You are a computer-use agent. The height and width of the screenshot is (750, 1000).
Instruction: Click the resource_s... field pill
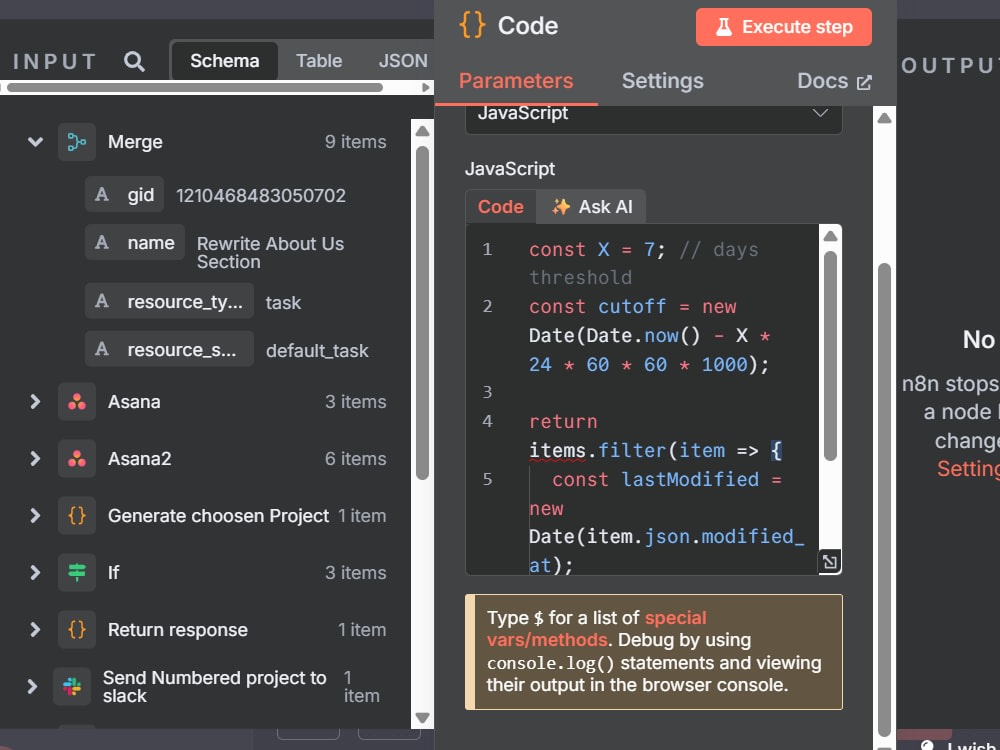coord(169,349)
